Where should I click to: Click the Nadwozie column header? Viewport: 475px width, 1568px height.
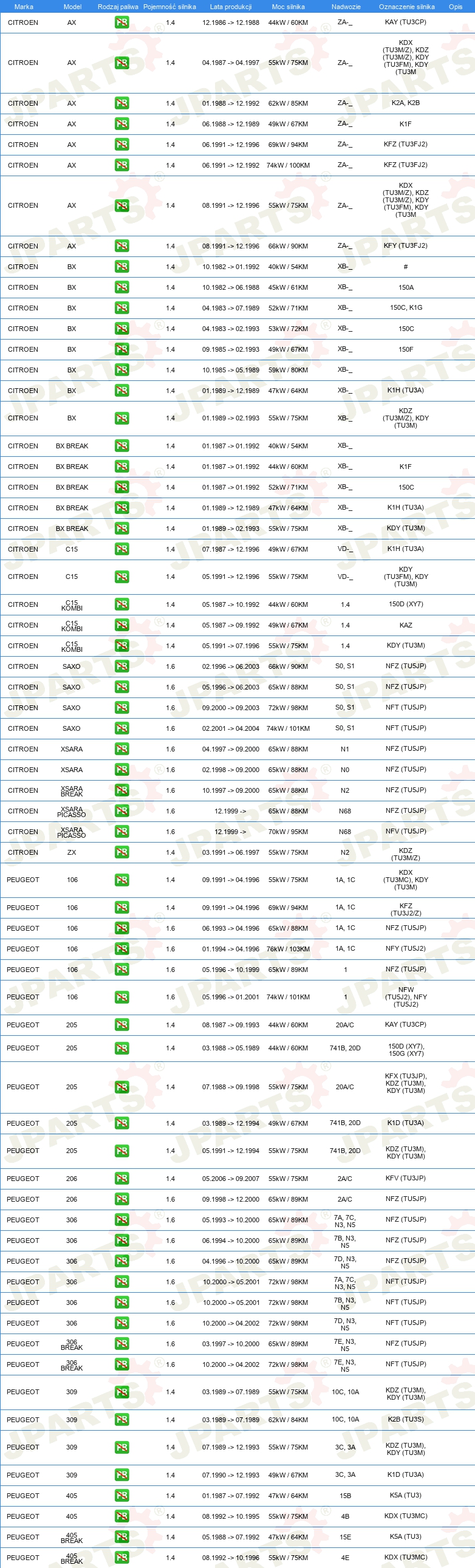346,7
